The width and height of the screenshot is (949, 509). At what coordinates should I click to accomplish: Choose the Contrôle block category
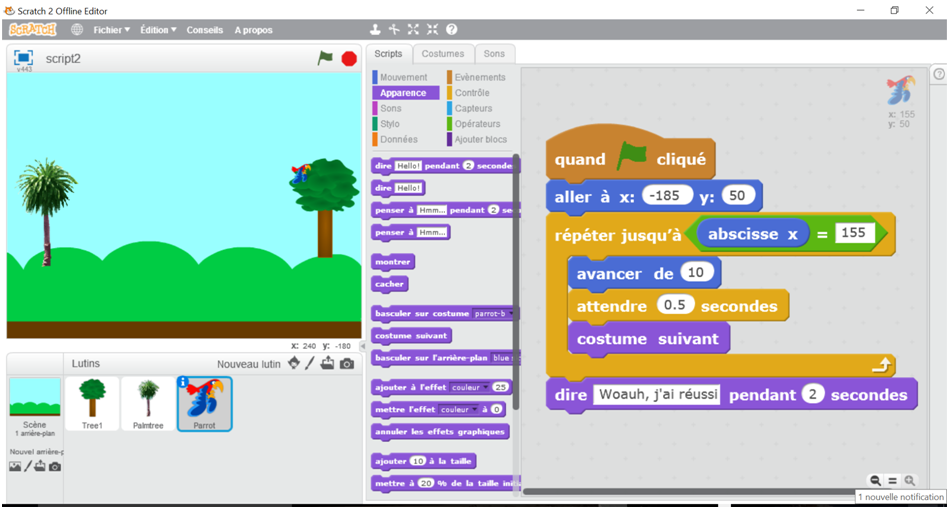pyautogui.click(x=471, y=93)
